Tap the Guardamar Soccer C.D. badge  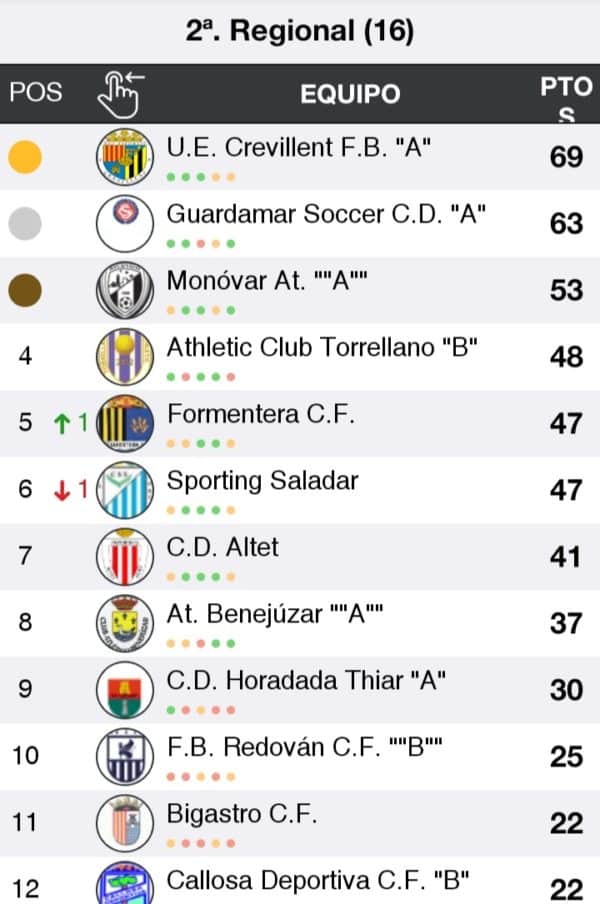pos(124,223)
